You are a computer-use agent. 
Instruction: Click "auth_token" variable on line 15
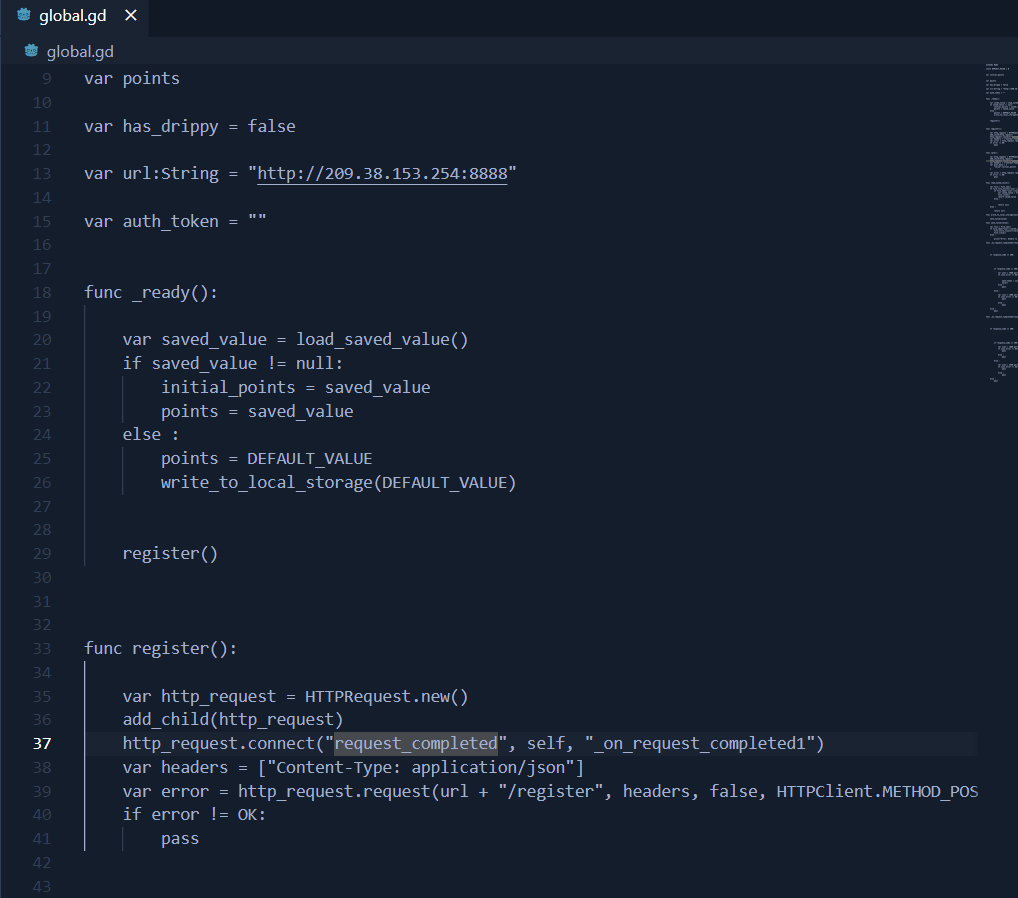pyautogui.click(x=171, y=221)
